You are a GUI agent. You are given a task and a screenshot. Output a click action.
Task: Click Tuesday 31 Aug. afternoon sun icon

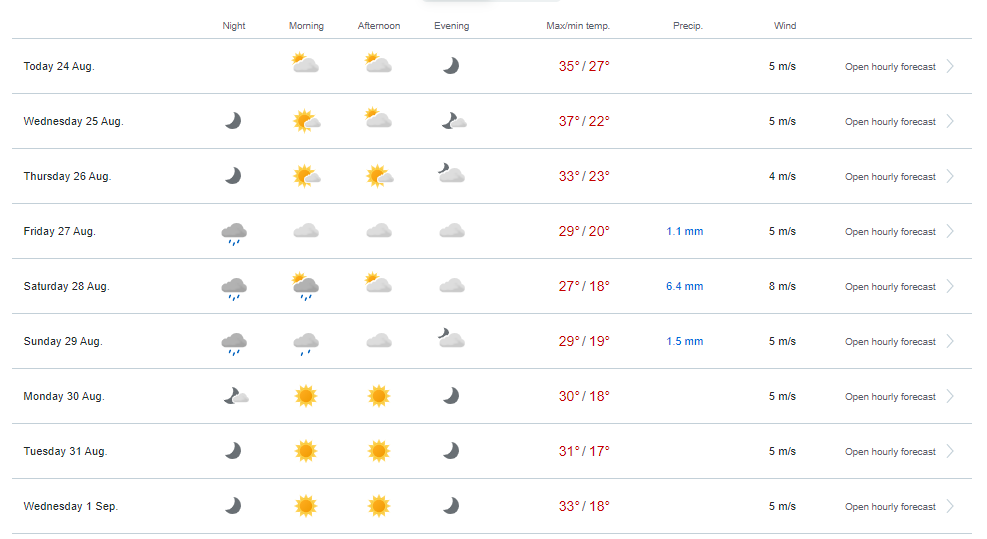pos(378,451)
